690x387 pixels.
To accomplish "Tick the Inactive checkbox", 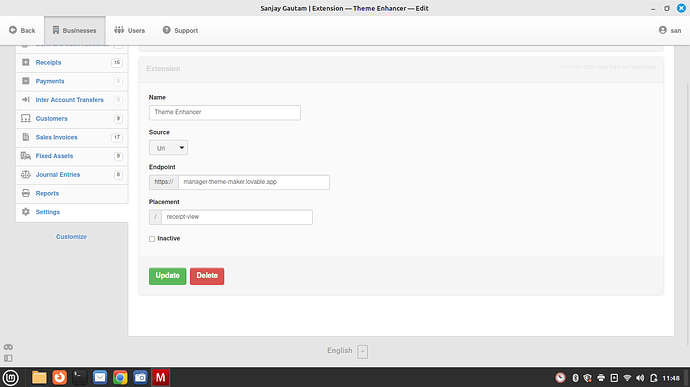I will (x=152, y=239).
